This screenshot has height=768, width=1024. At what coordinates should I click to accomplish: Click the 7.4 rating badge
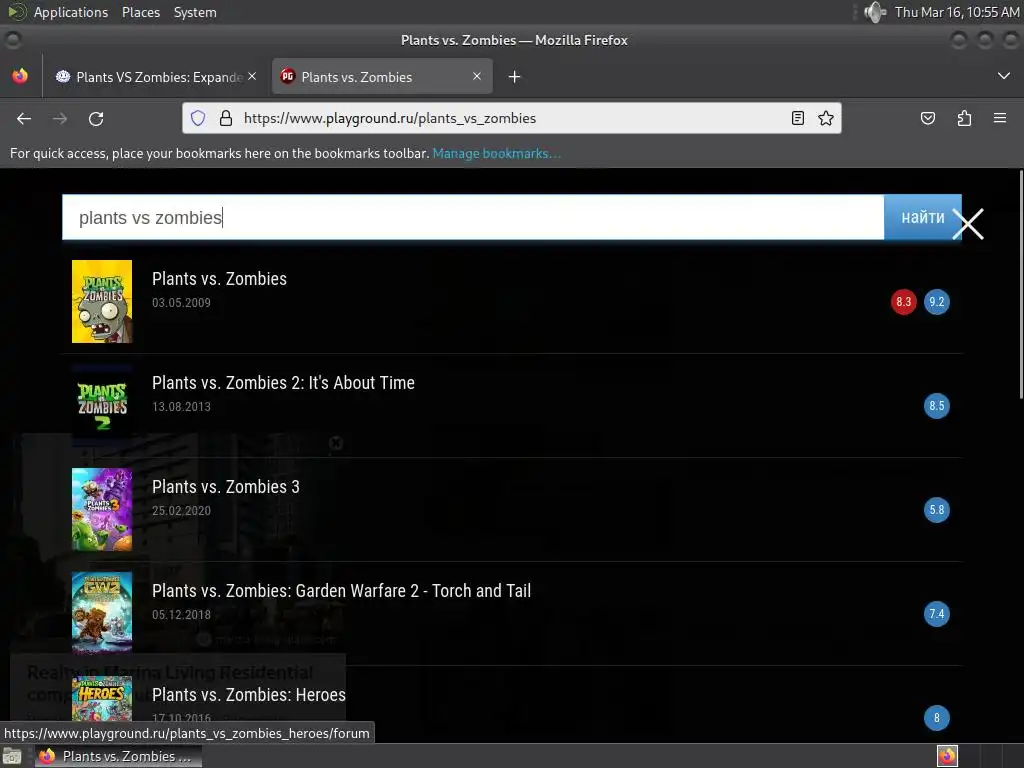coord(936,614)
